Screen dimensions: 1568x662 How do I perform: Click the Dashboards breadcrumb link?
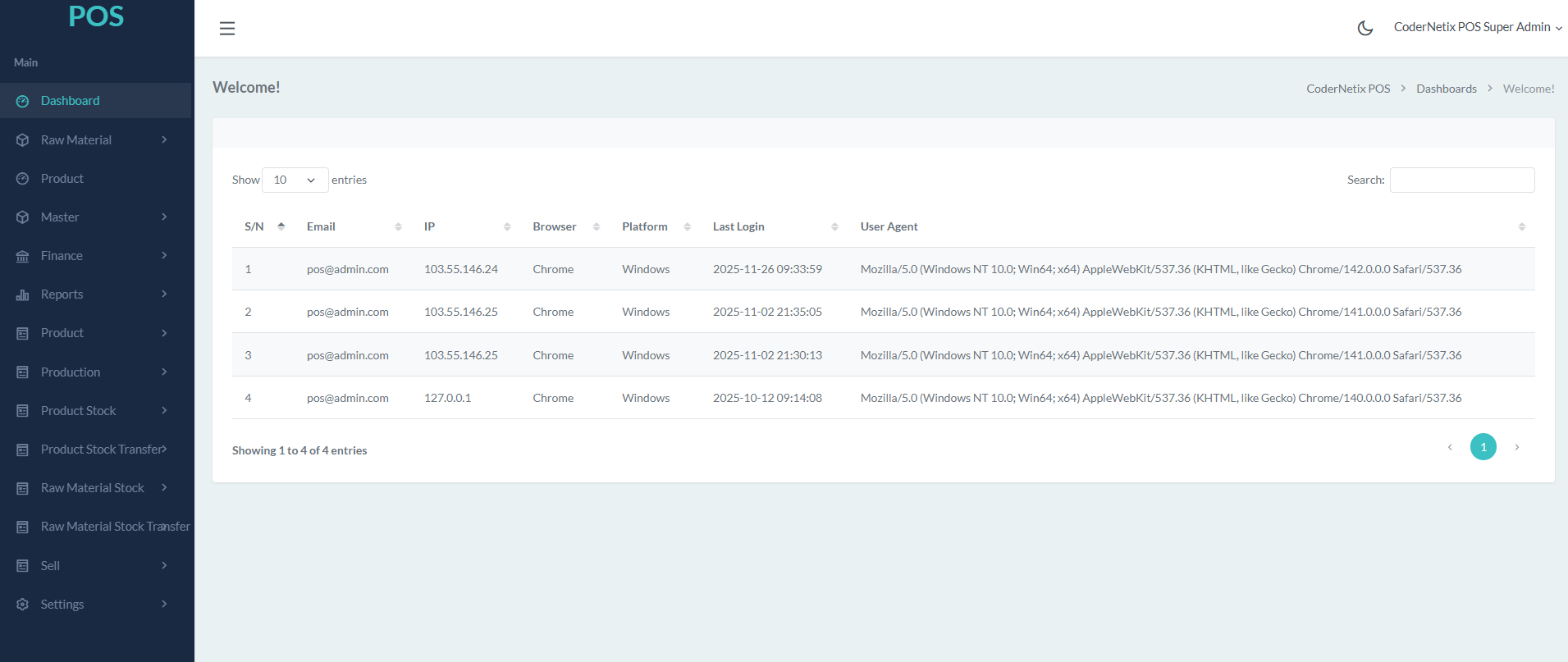pos(1446,89)
